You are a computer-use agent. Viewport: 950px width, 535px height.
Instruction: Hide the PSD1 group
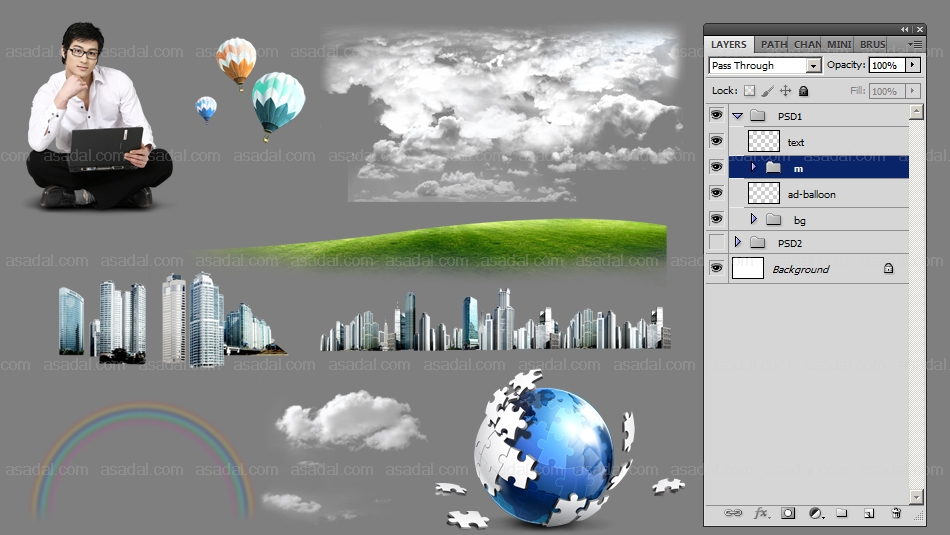tap(716, 115)
